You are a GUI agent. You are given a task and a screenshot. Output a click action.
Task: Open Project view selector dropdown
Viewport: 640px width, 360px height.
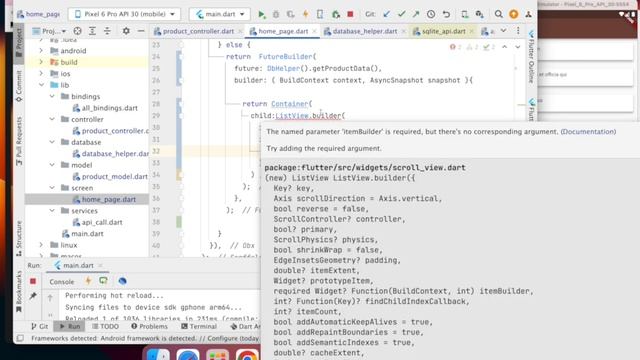coord(49,31)
